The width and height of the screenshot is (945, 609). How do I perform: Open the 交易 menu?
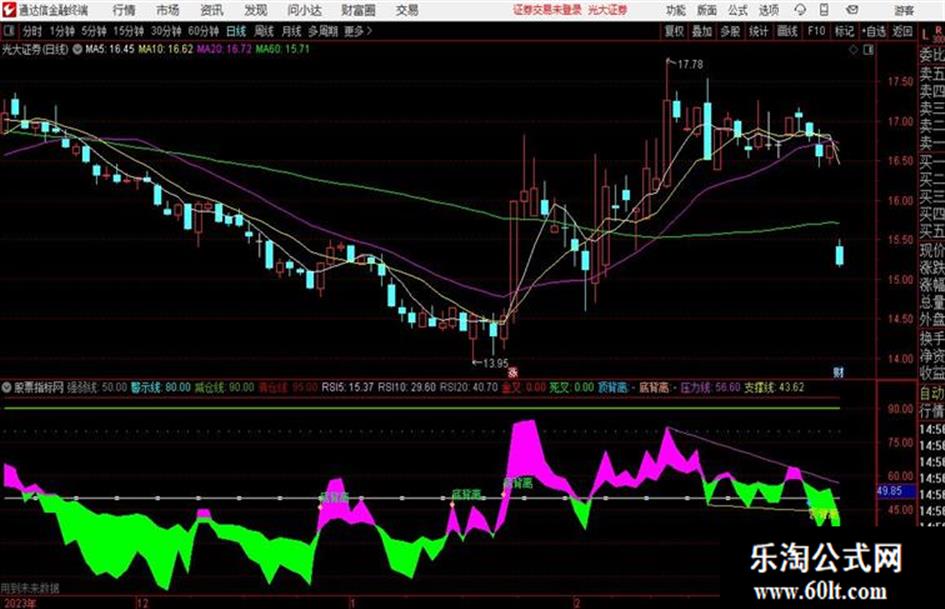pyautogui.click(x=407, y=10)
